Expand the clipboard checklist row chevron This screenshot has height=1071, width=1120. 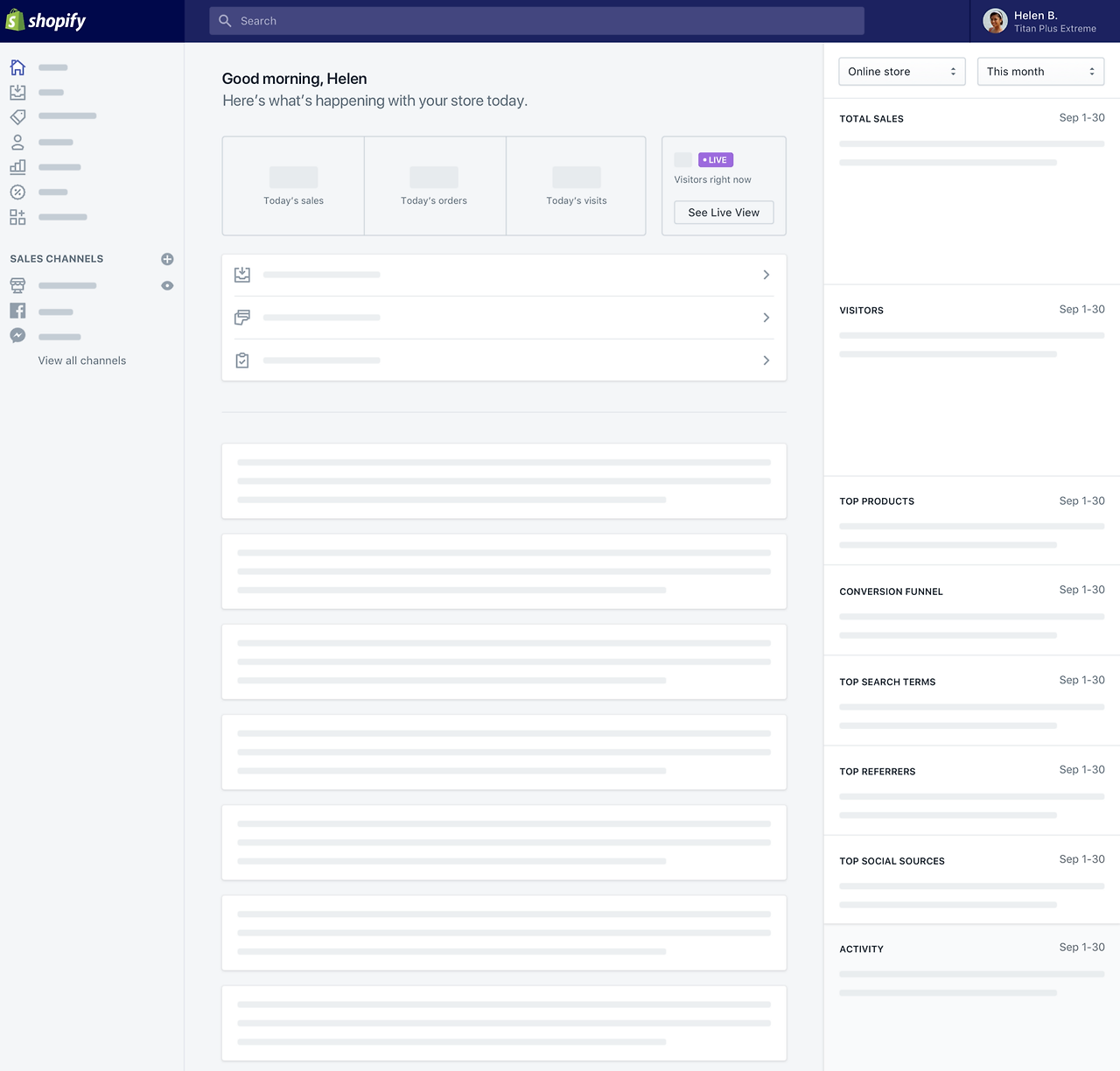coord(766,360)
